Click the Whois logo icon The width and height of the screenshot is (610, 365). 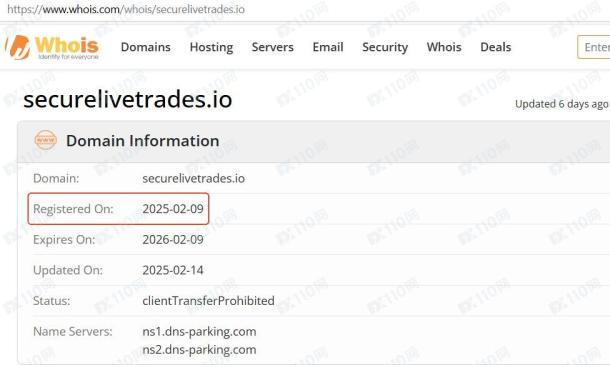coord(18,47)
